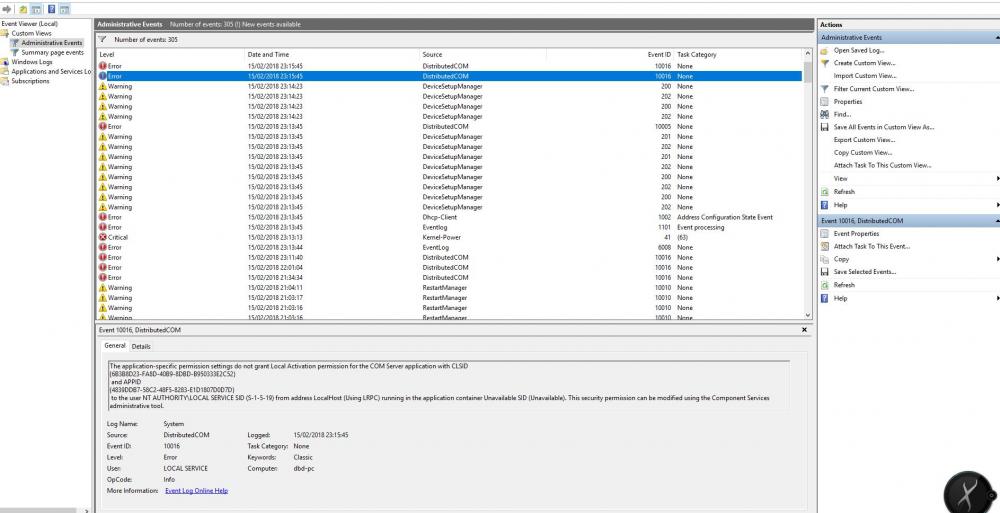
Task: Open the View submenu arrow in Actions
Action: tap(997, 179)
